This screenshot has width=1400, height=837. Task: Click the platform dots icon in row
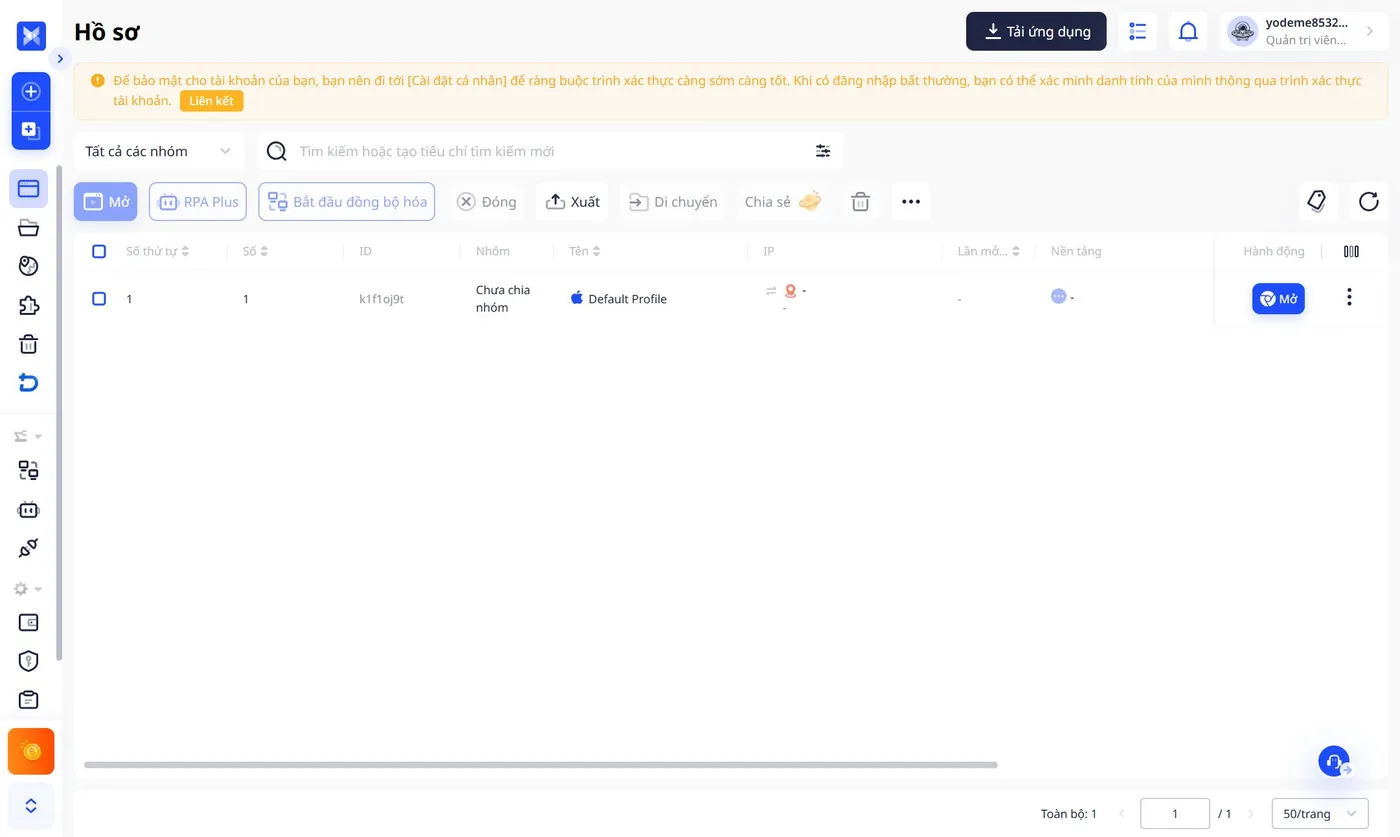[1059, 296]
